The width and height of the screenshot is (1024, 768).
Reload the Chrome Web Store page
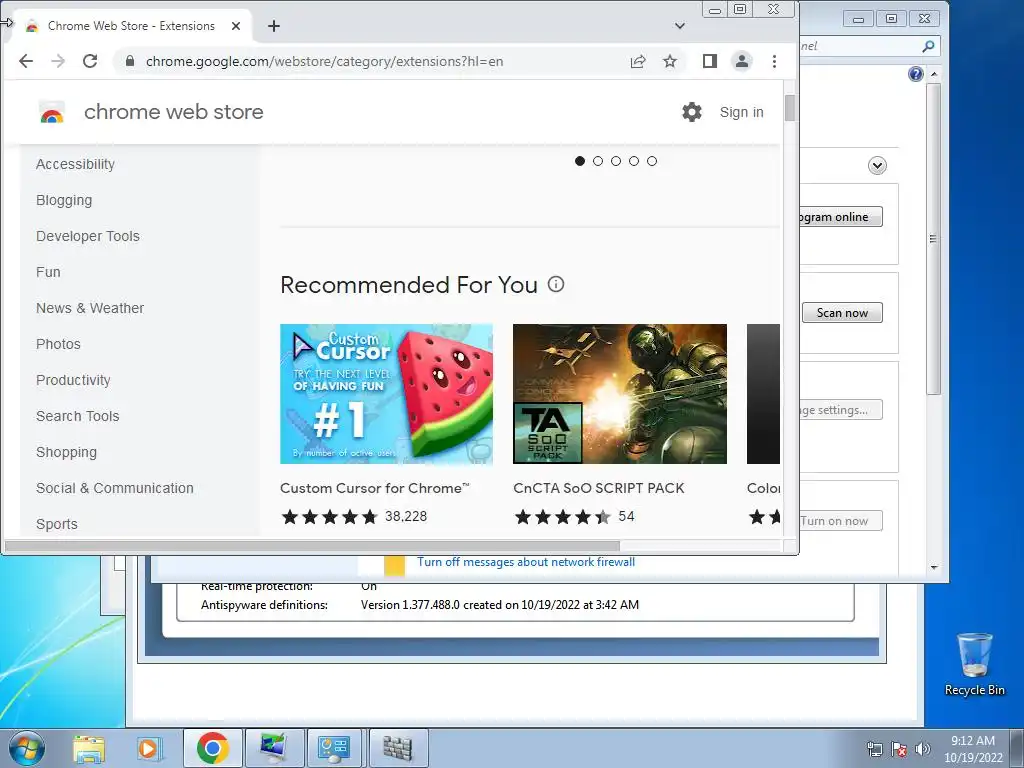90,61
